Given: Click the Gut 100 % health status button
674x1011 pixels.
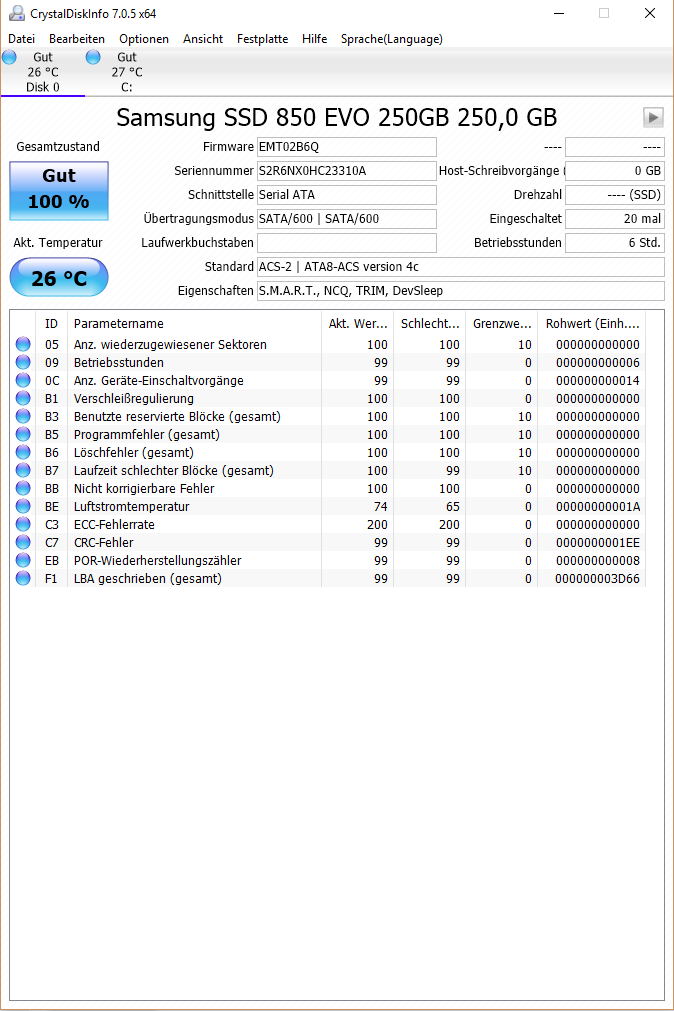Looking at the screenshot, I should click(x=59, y=191).
